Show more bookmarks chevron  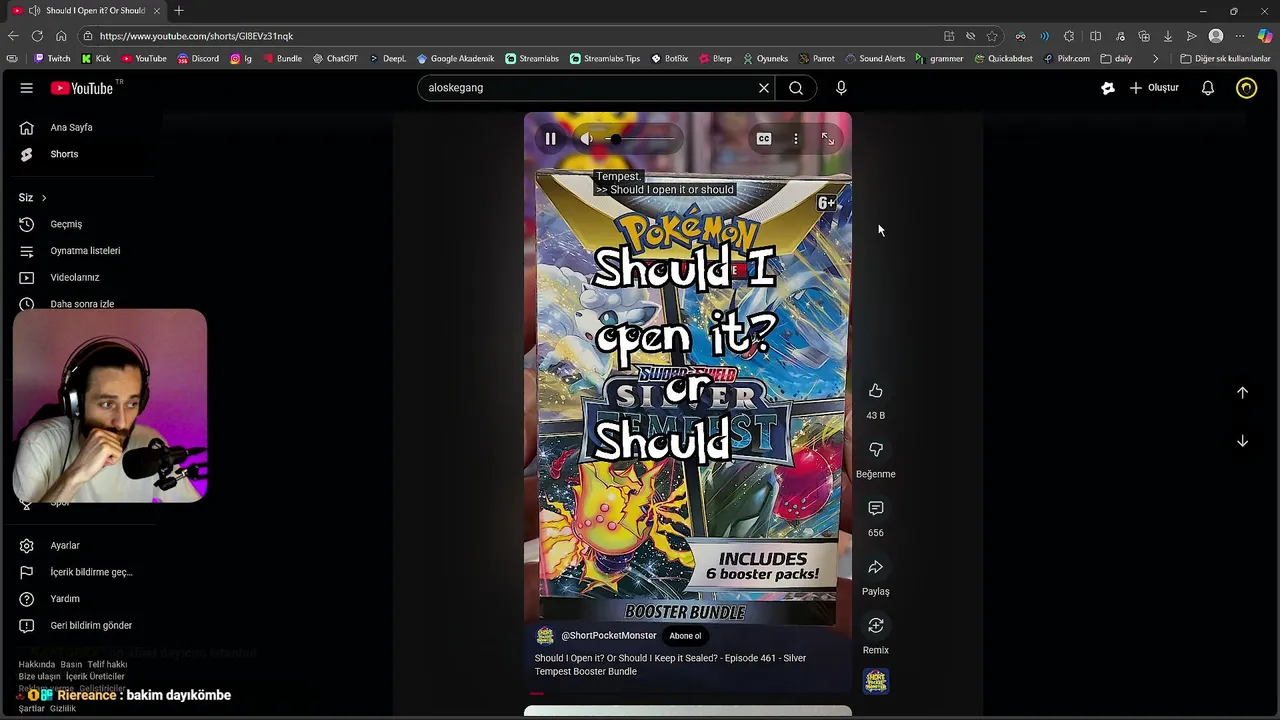(1156, 59)
